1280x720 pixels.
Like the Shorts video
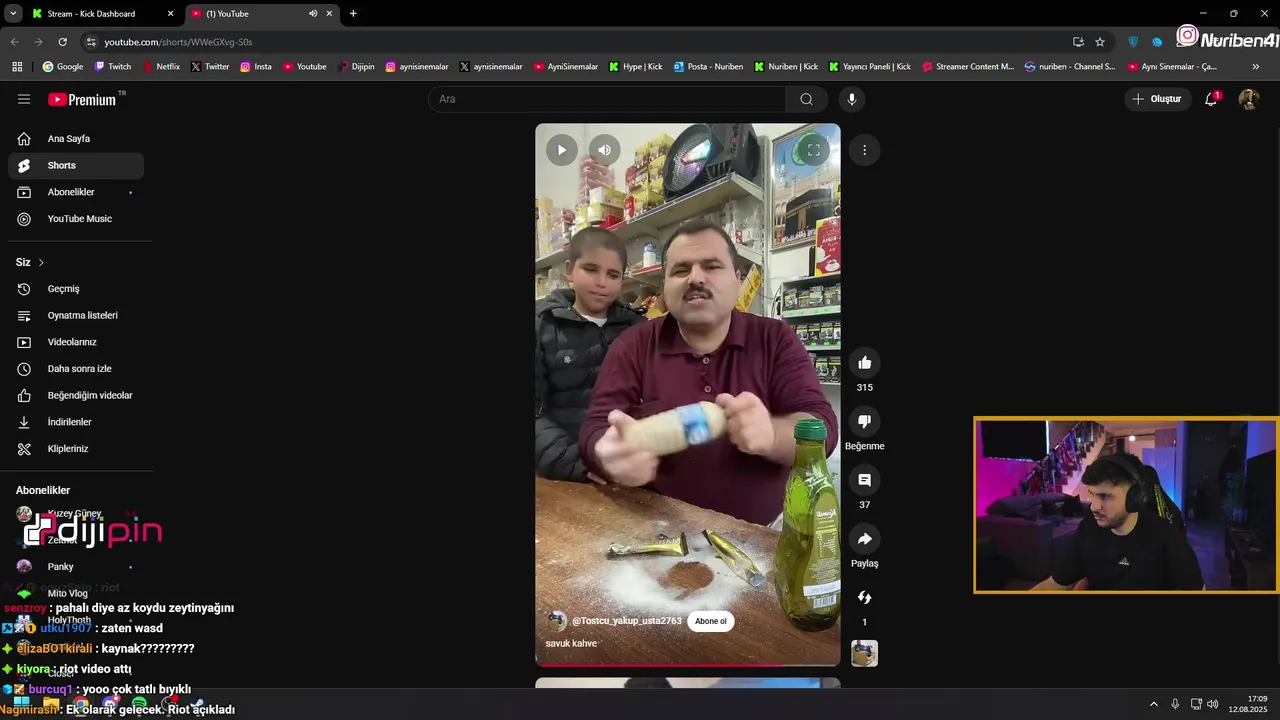[865, 363]
